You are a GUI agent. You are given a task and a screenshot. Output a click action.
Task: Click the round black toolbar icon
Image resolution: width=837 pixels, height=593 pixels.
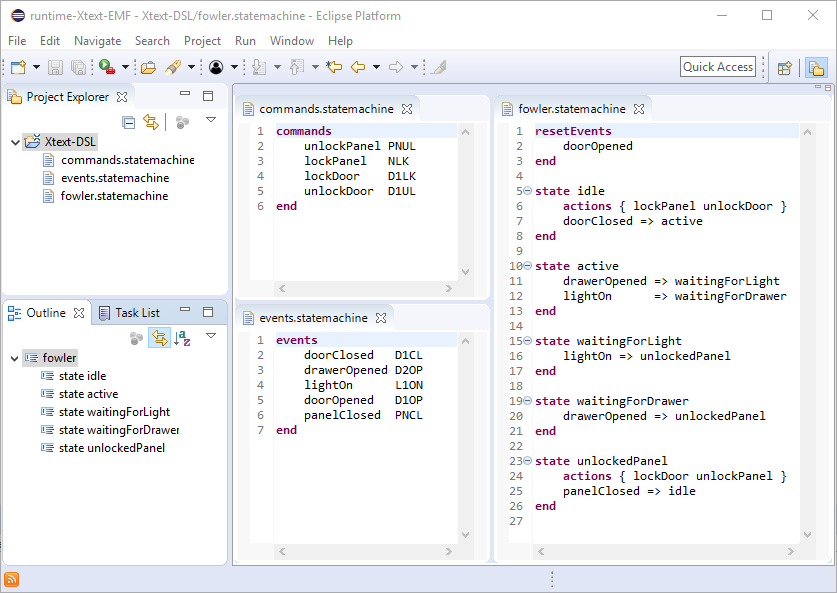[216, 67]
